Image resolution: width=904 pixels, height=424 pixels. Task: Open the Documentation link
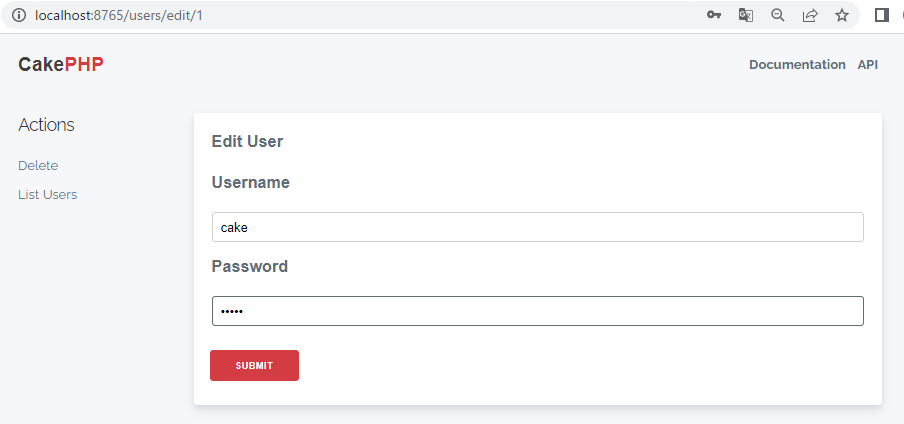(797, 65)
